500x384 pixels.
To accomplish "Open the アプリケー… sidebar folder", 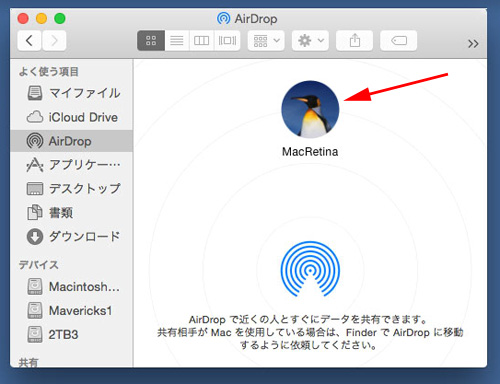I will (72, 165).
